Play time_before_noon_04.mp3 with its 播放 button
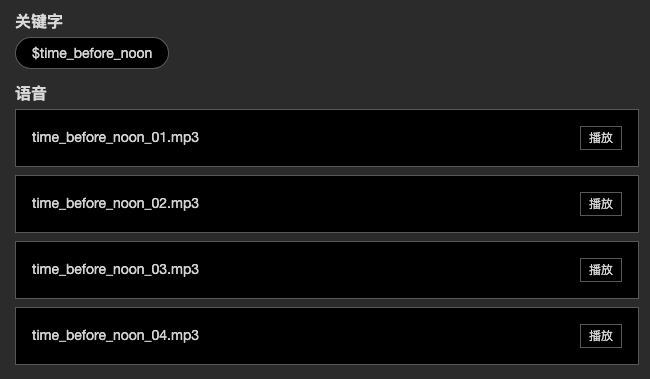Viewport: 650px width, 379px height. click(x=601, y=335)
